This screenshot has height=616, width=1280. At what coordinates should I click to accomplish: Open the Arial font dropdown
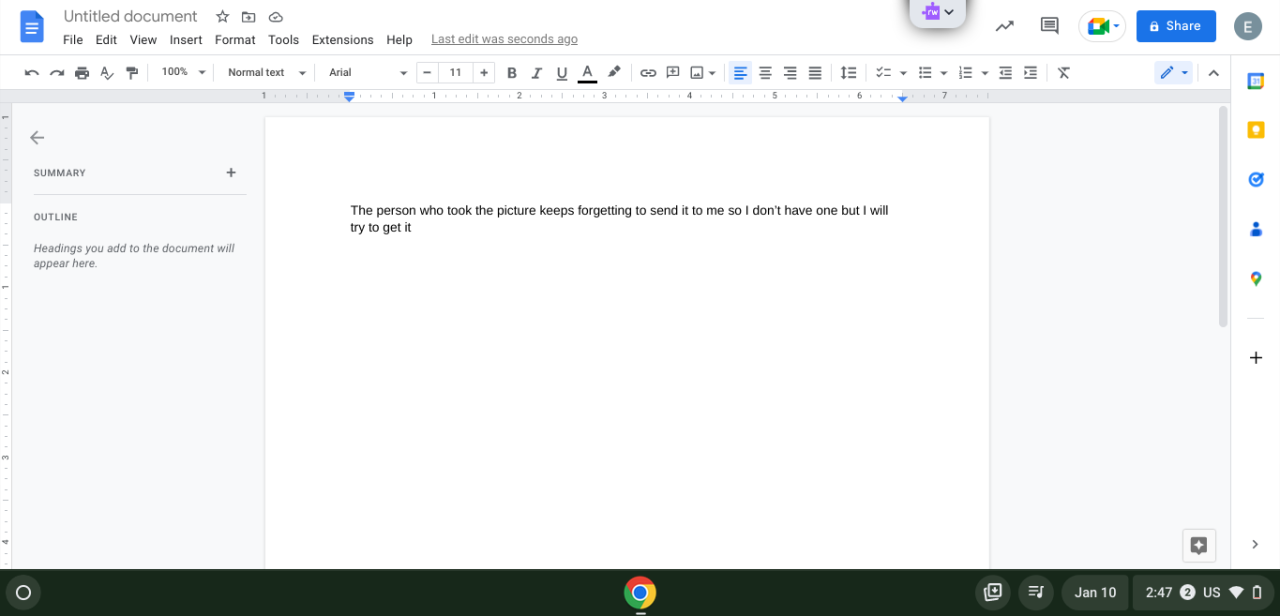368,72
